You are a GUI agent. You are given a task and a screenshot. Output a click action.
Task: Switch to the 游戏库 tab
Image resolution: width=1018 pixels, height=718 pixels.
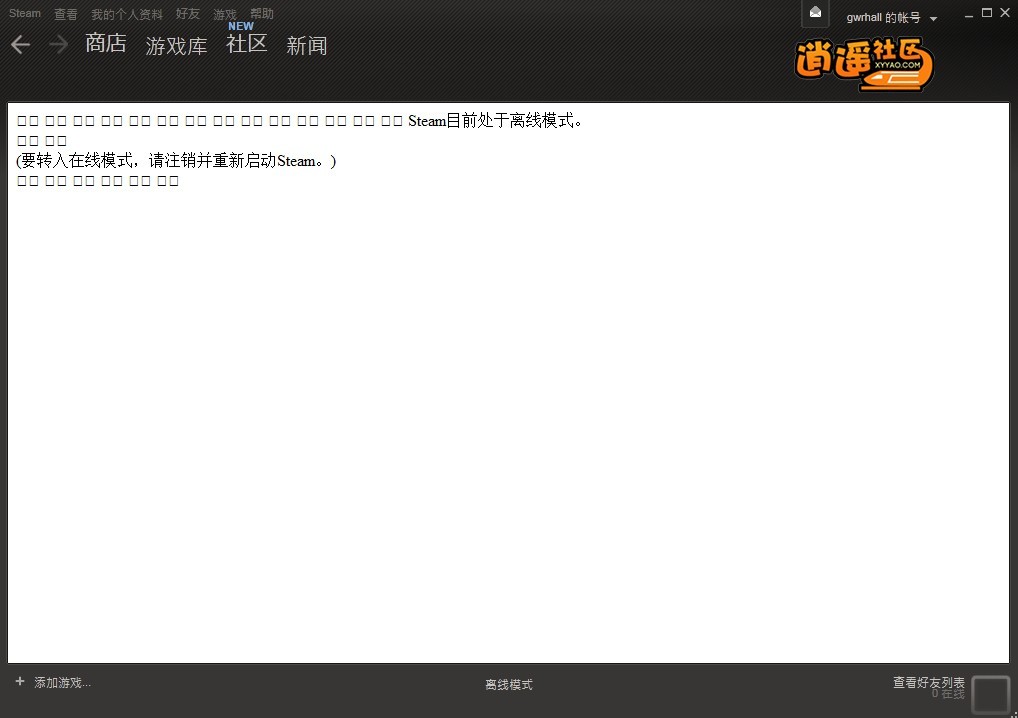pos(176,46)
